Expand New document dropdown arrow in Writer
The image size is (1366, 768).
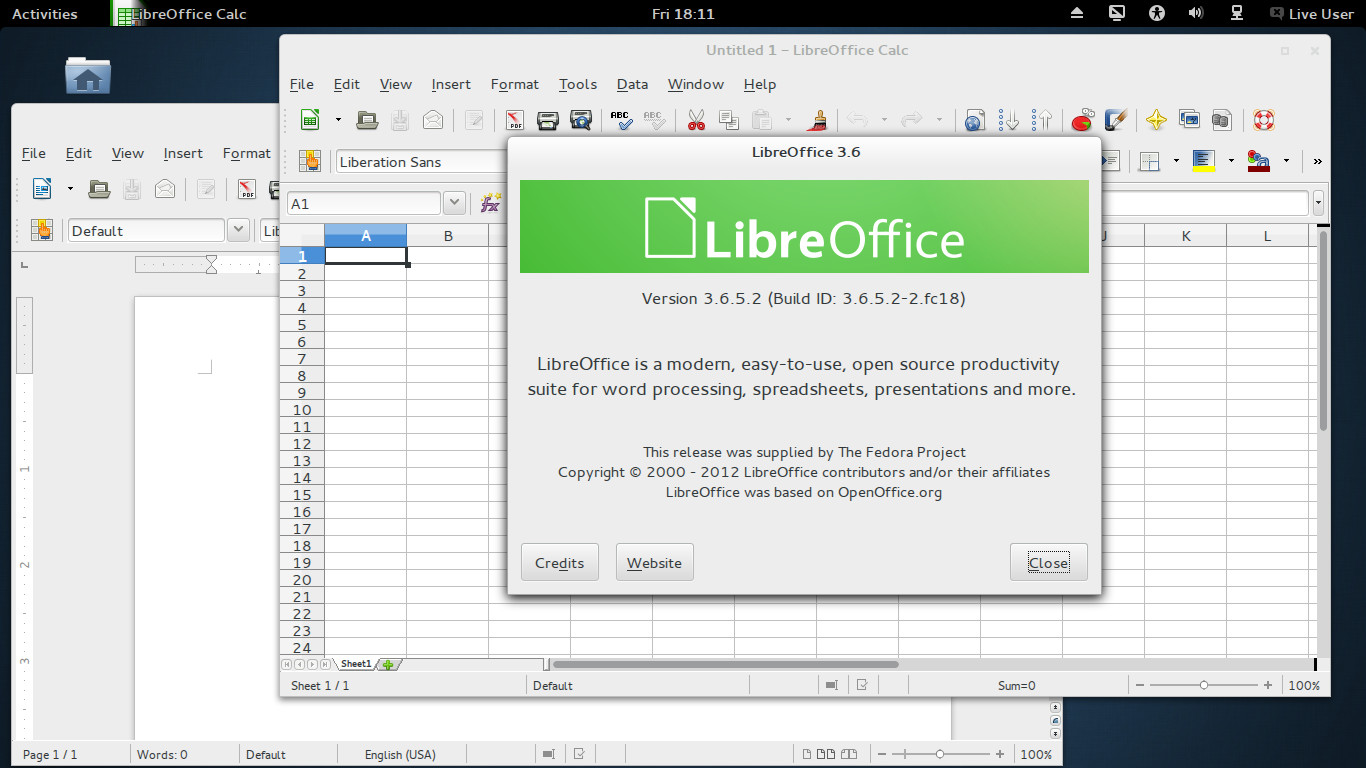[70, 188]
